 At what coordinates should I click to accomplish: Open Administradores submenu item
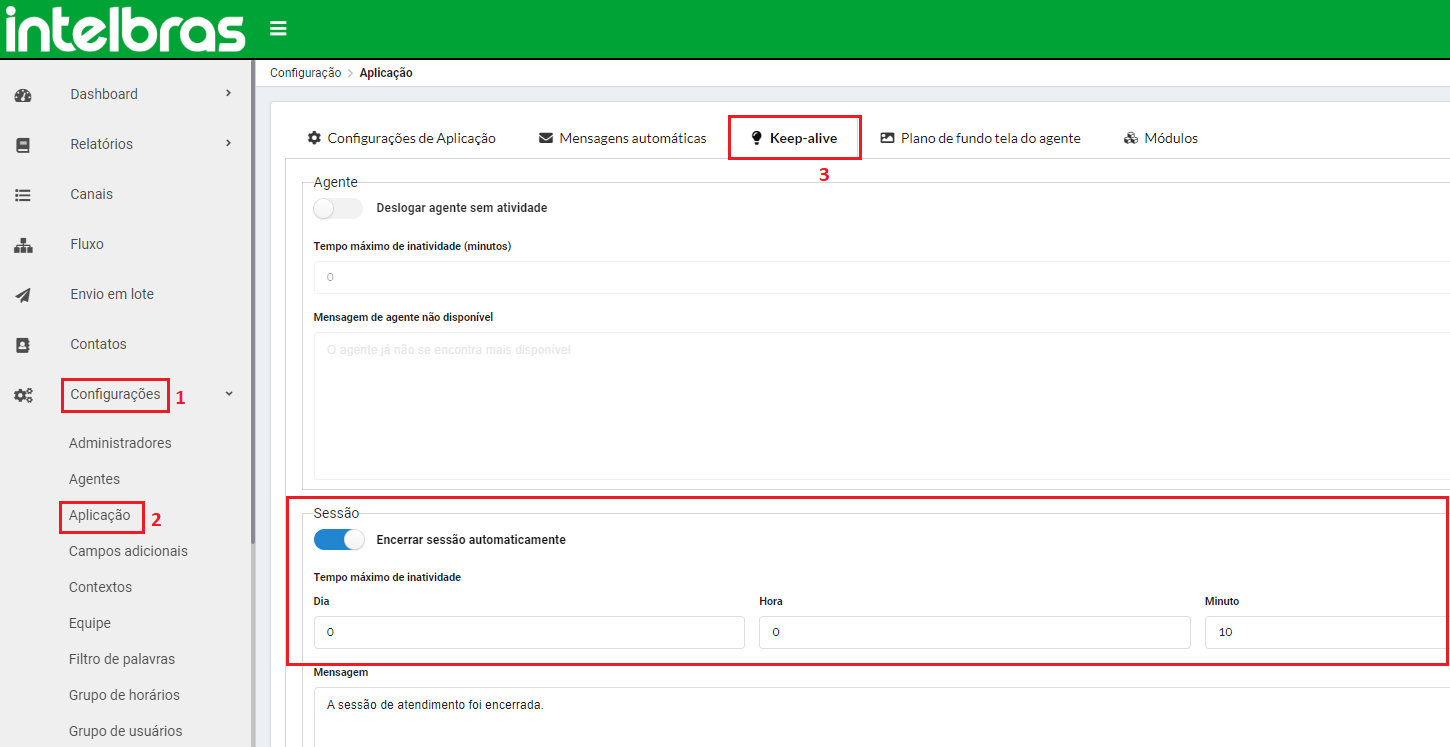point(120,443)
